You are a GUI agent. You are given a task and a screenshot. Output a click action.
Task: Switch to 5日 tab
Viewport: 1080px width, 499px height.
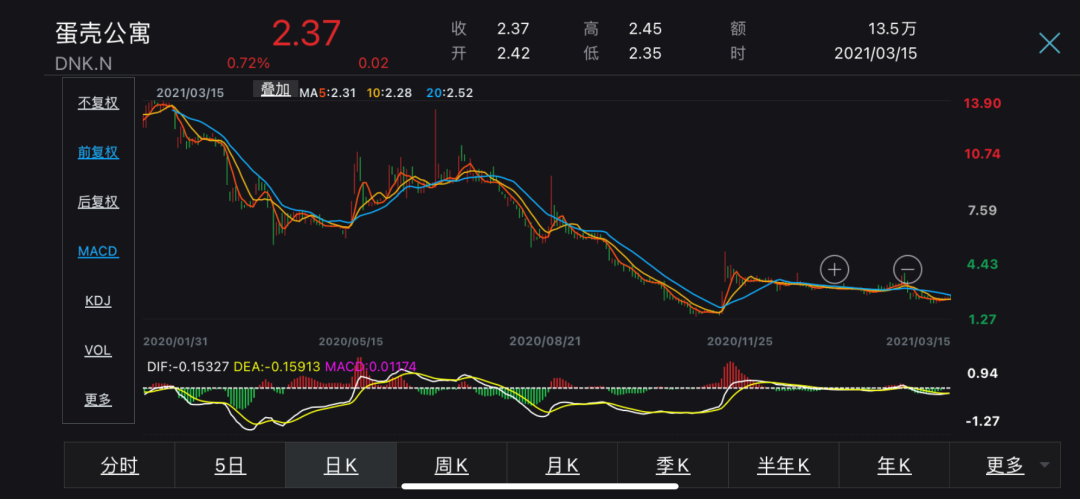[230, 466]
